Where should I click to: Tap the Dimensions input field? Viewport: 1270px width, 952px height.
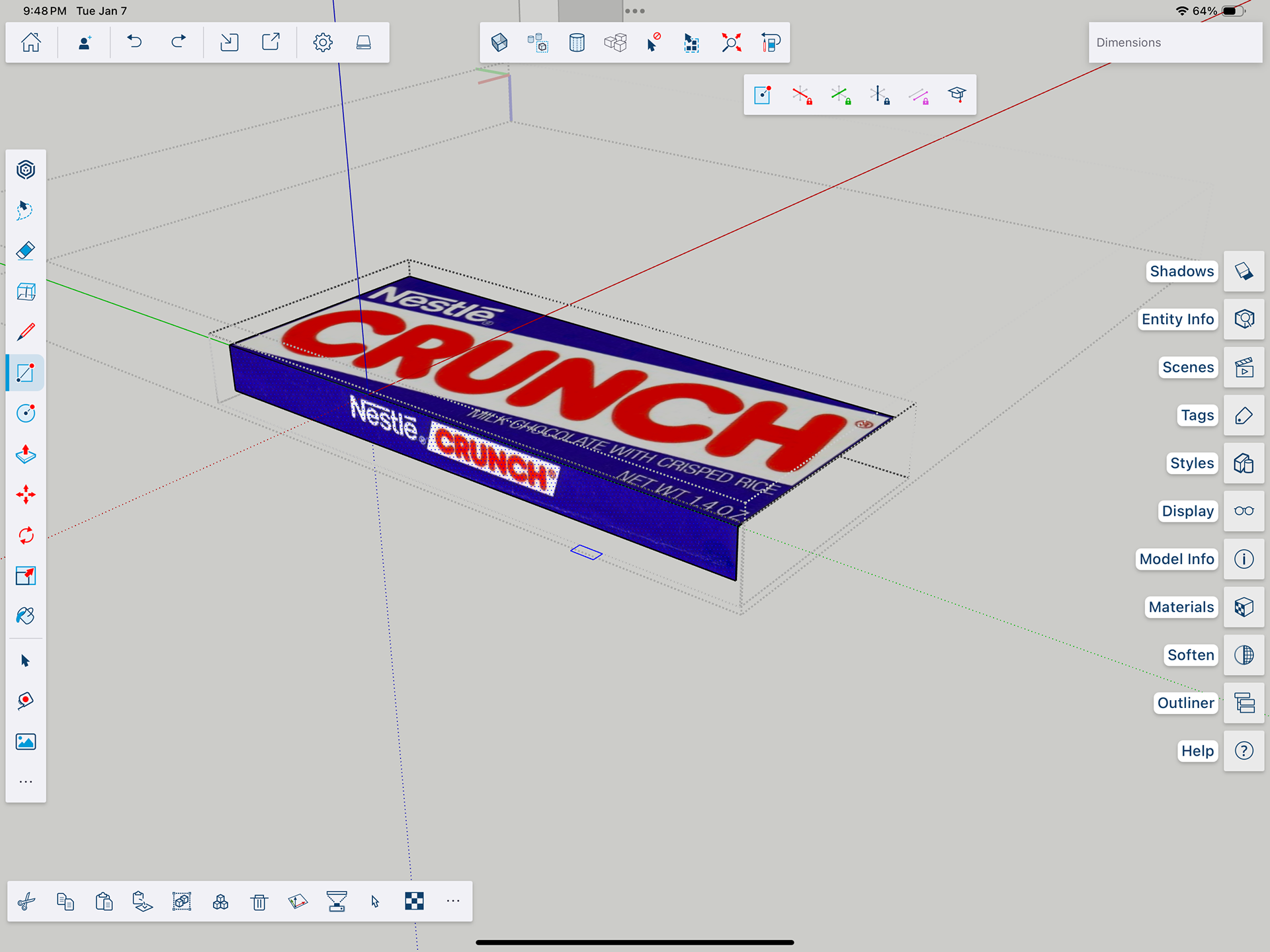(1175, 43)
